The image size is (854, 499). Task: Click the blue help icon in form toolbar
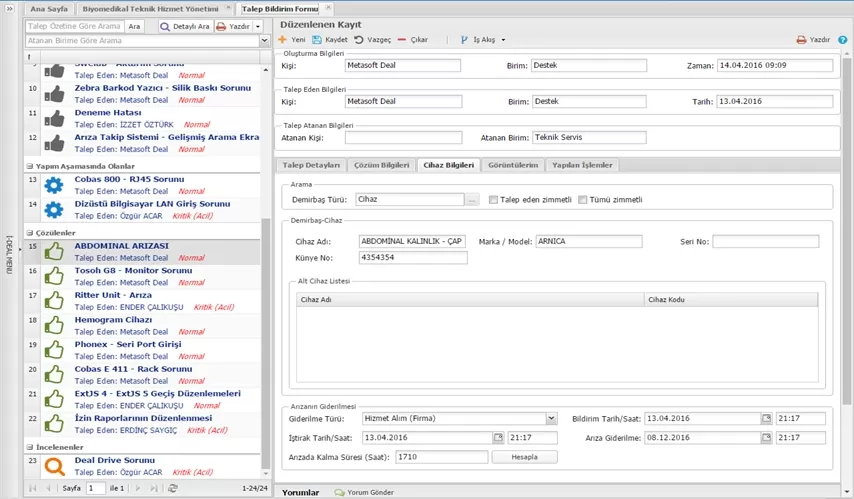[x=843, y=40]
